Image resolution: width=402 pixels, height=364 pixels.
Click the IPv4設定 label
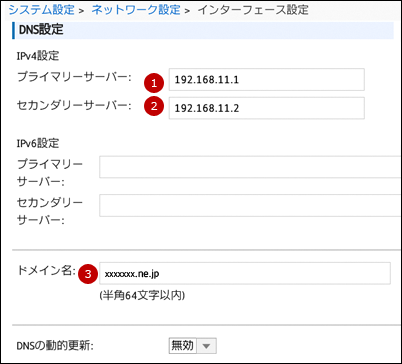38,56
